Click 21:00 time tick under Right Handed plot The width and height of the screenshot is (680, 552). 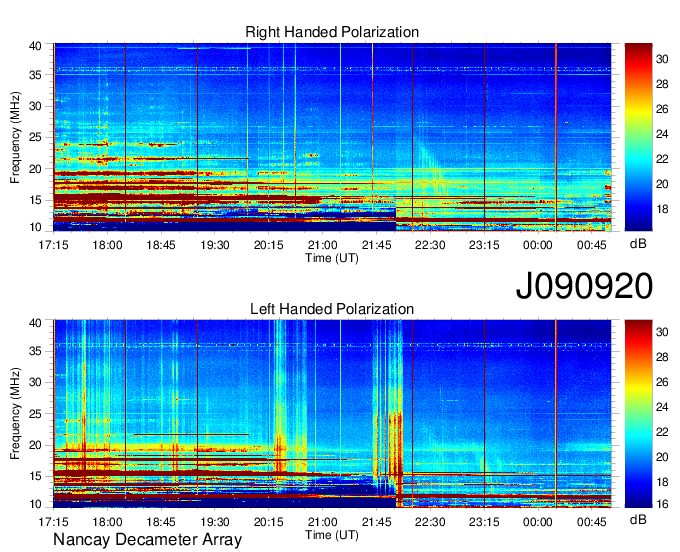[x=322, y=245]
